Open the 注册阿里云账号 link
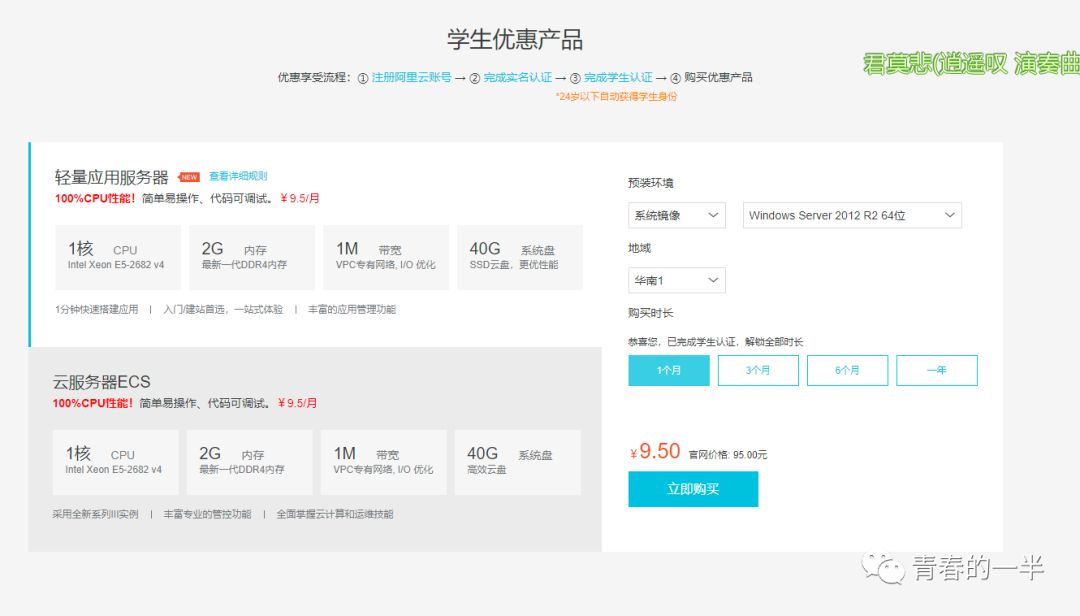1080x616 pixels. pos(411,77)
